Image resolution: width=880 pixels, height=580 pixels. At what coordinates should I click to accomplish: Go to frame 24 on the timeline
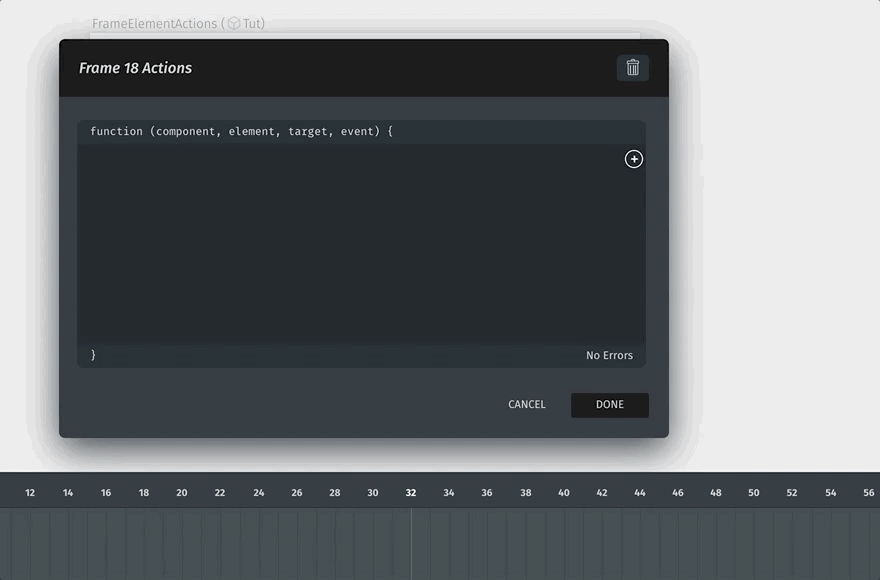point(259,492)
